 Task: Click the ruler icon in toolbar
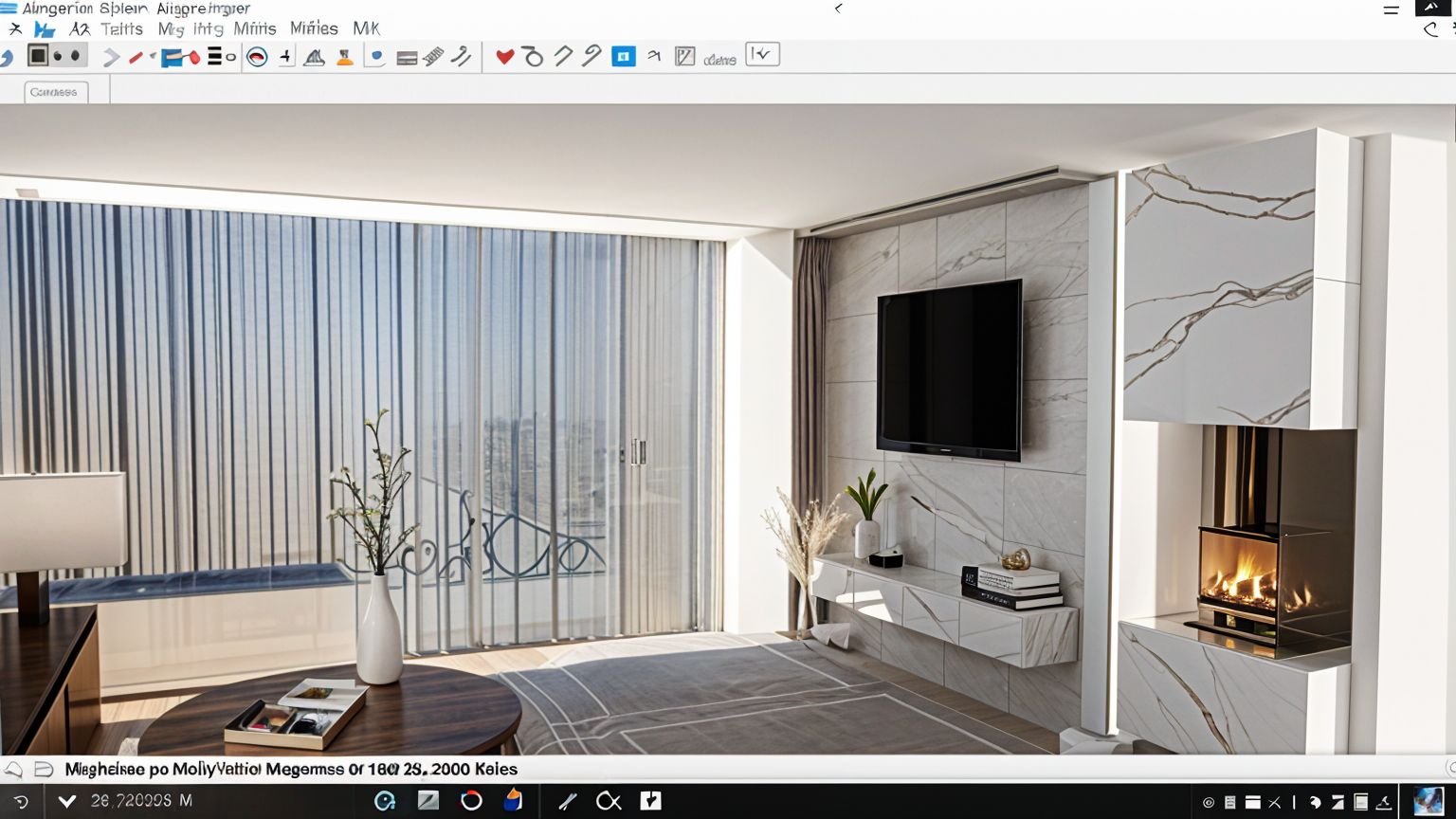tap(433, 57)
